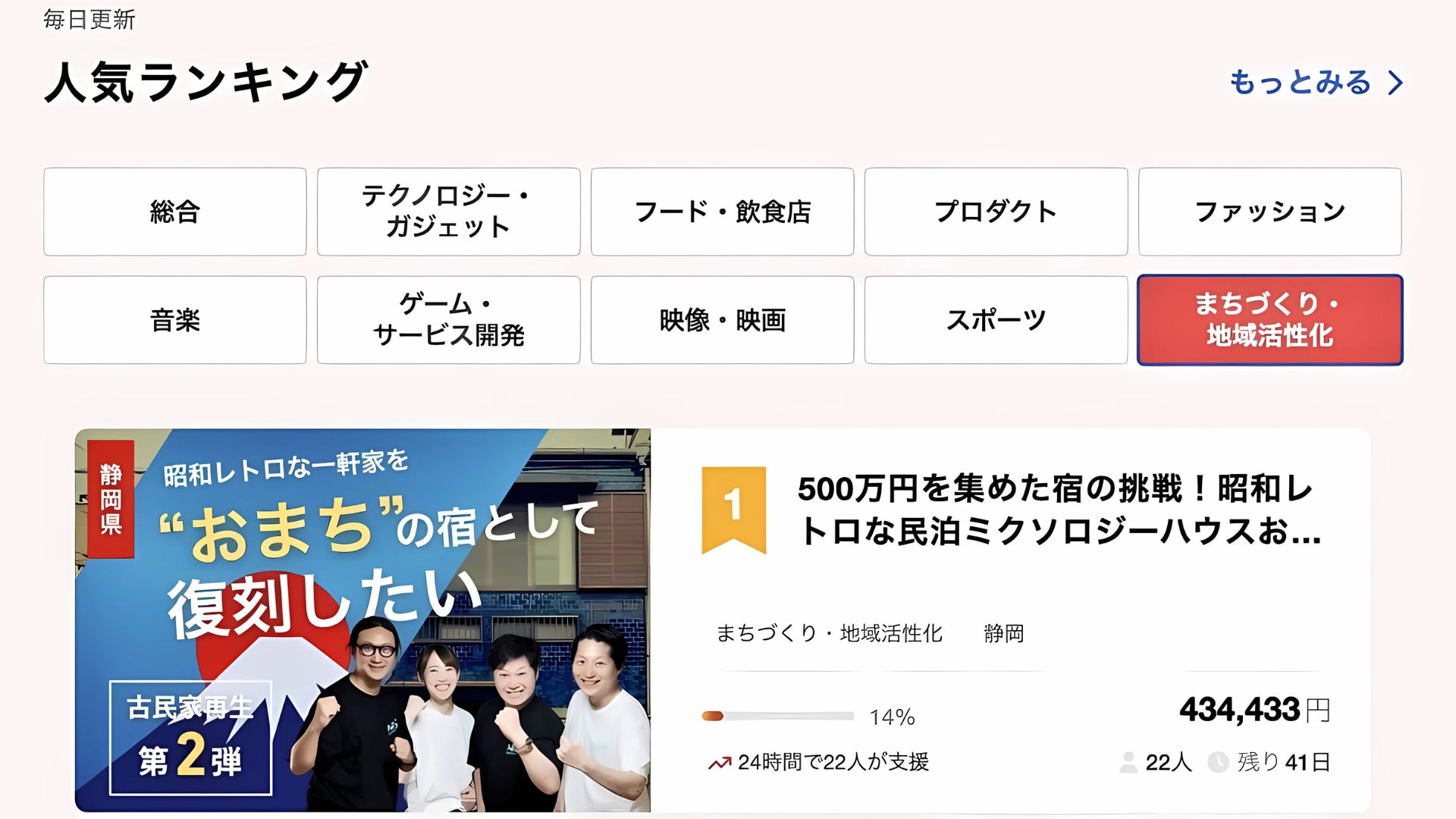
Task: Open the 500万円を集めた宿の挑戦 project title
Action: point(1059,510)
